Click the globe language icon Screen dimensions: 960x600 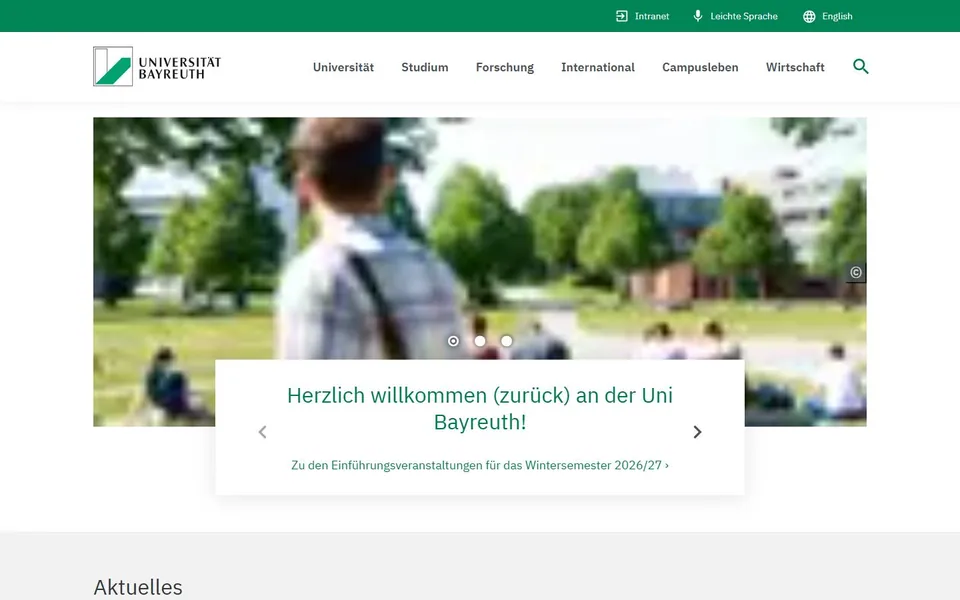click(x=809, y=17)
